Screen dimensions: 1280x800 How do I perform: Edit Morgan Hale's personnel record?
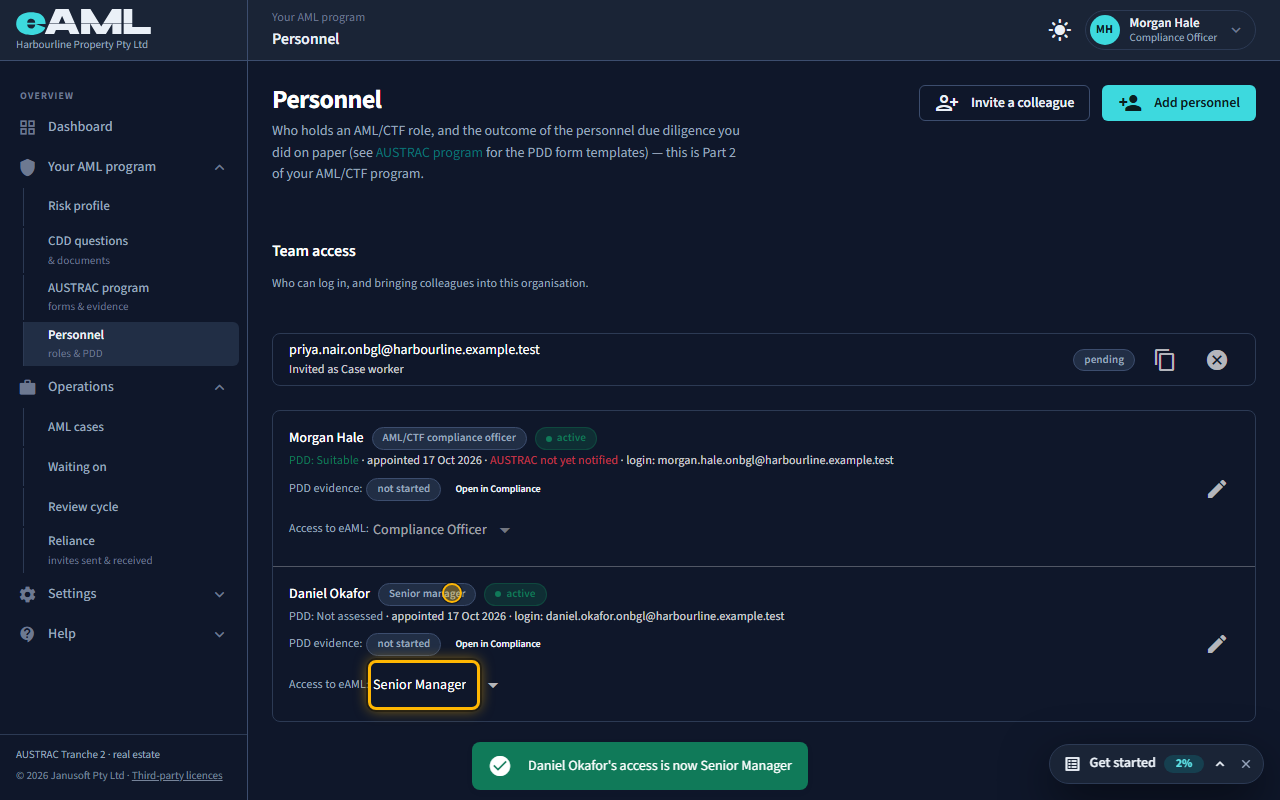[1217, 489]
